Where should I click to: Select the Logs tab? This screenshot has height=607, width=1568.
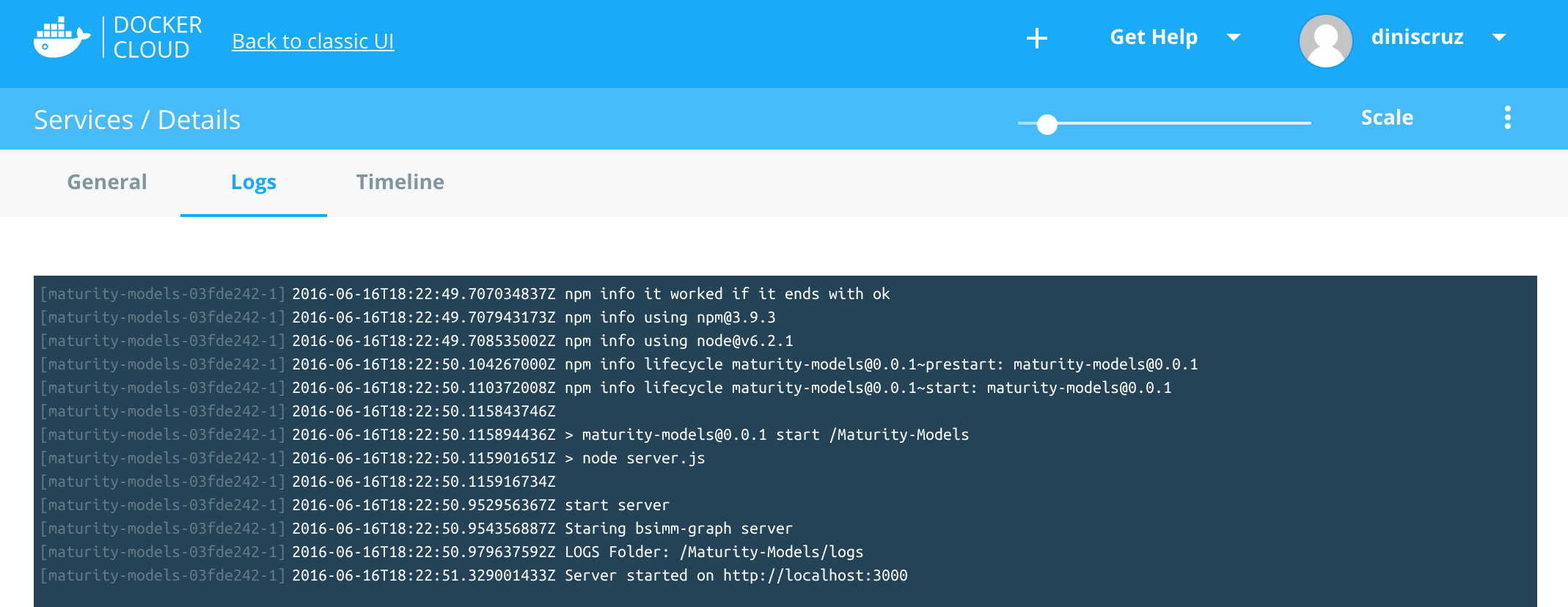pos(254,182)
